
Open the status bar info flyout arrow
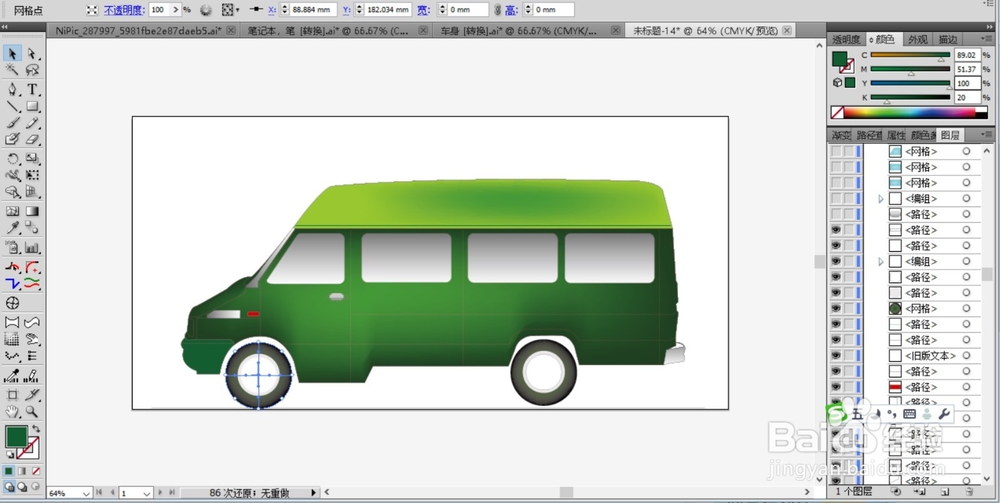tap(313, 493)
